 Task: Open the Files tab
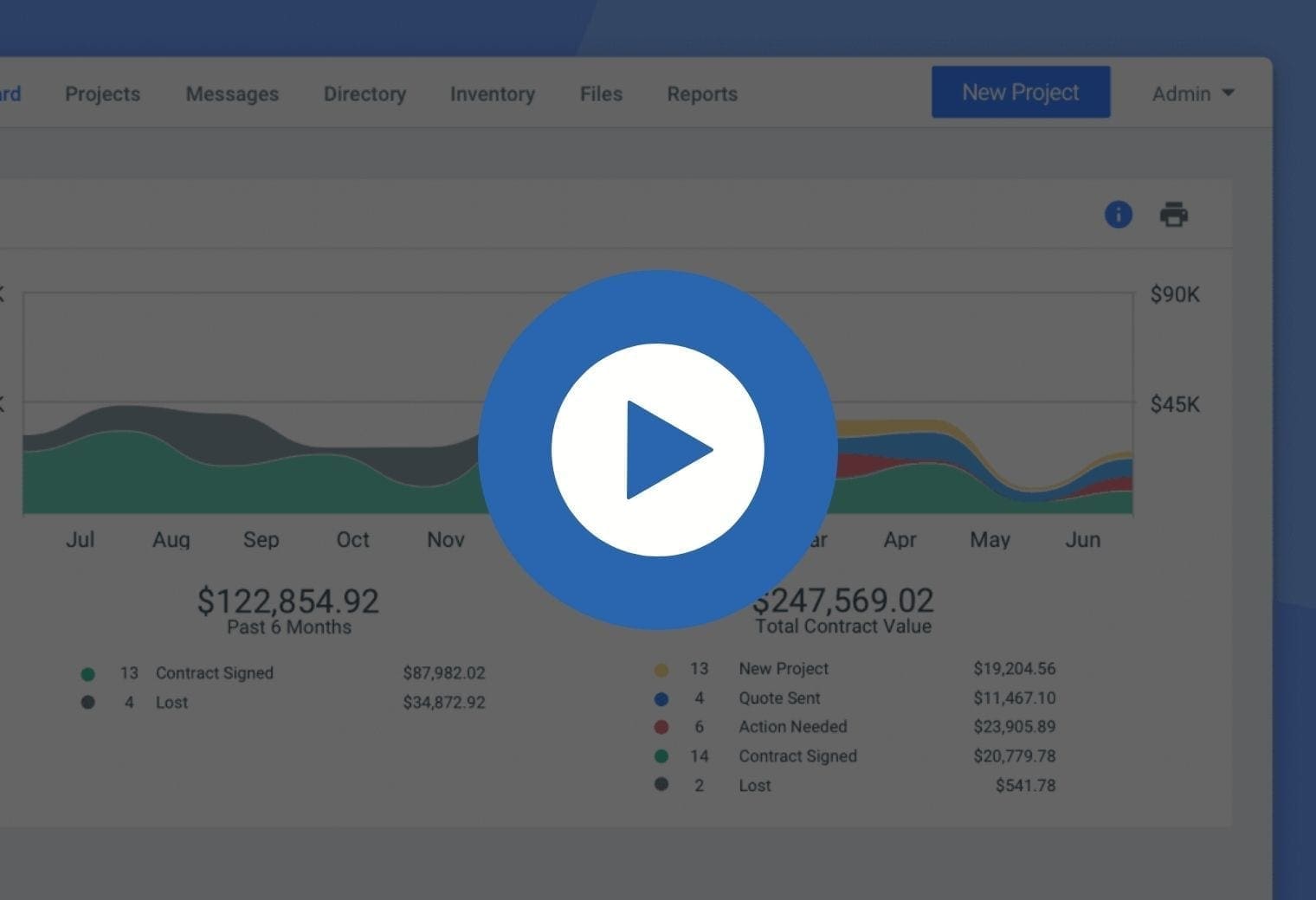601,93
